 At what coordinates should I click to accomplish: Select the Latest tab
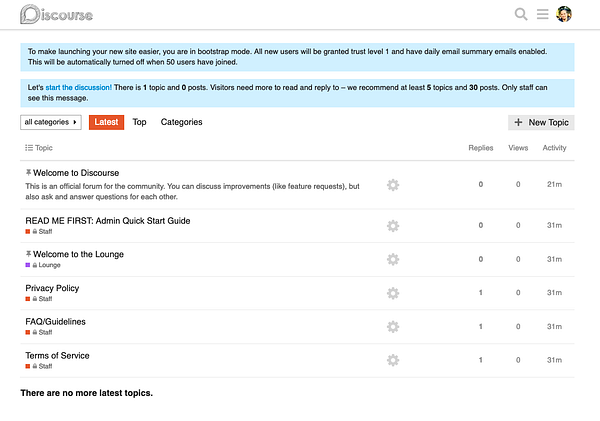[x=106, y=122]
